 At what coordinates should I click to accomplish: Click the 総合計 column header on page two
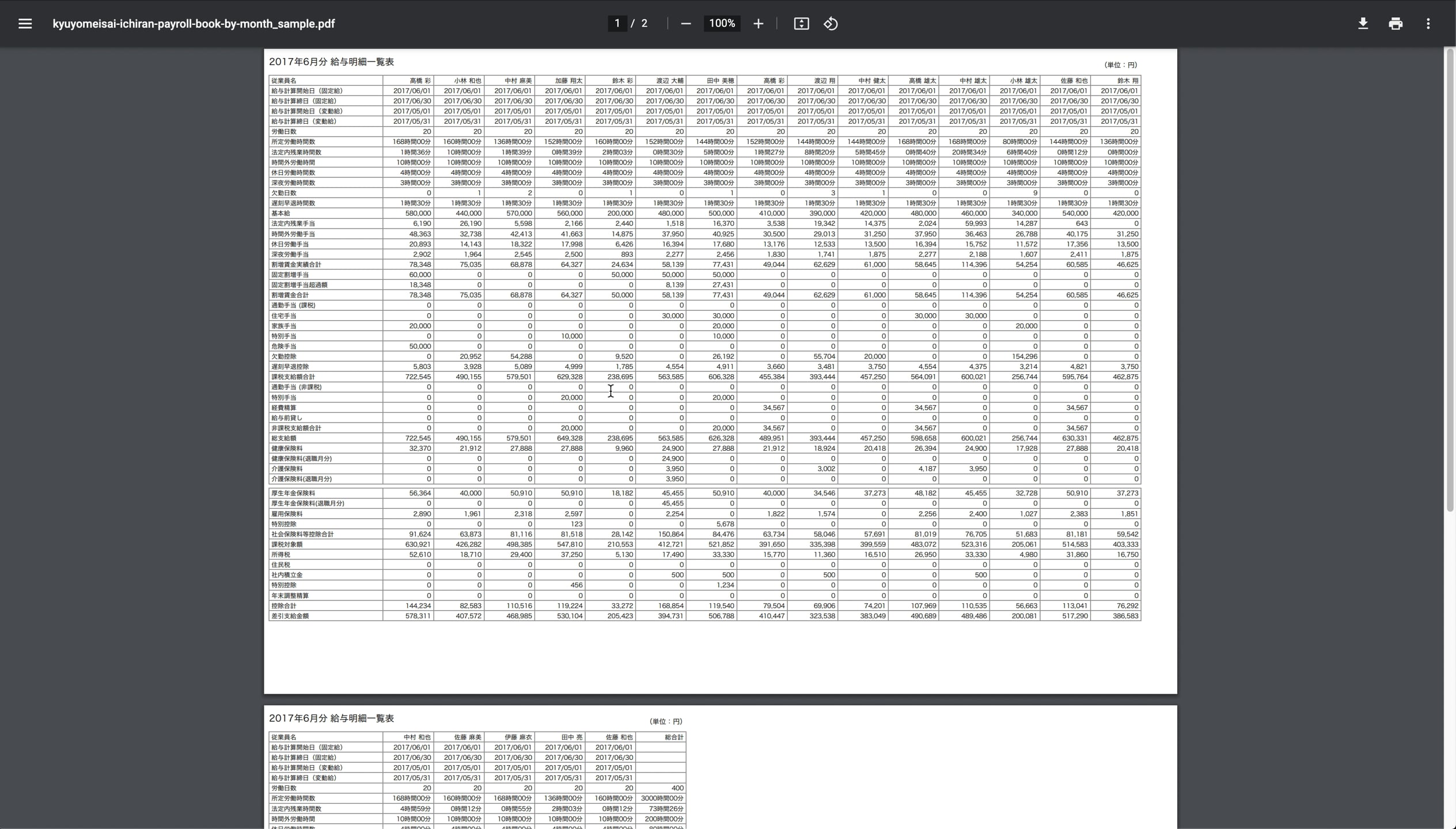tap(673, 737)
